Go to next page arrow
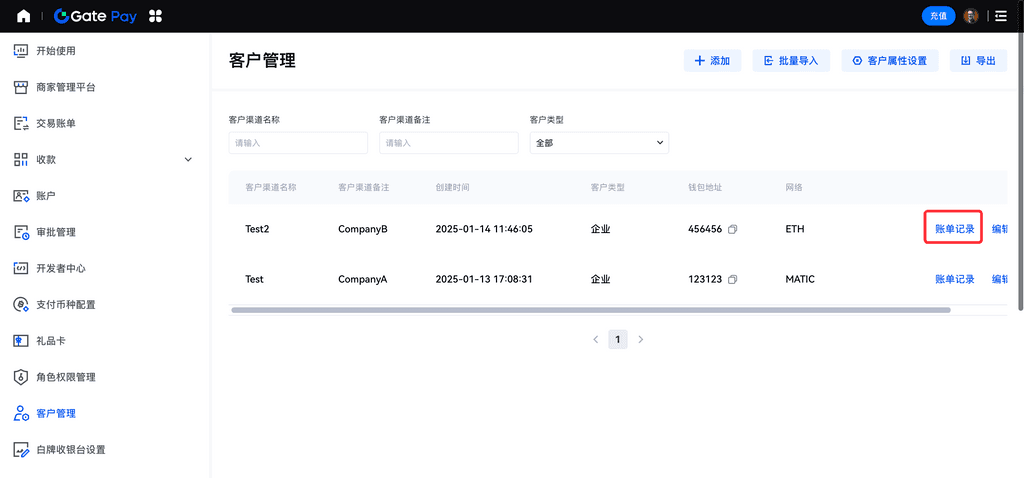Screen dimensions: 1024x478 [x=641, y=340]
